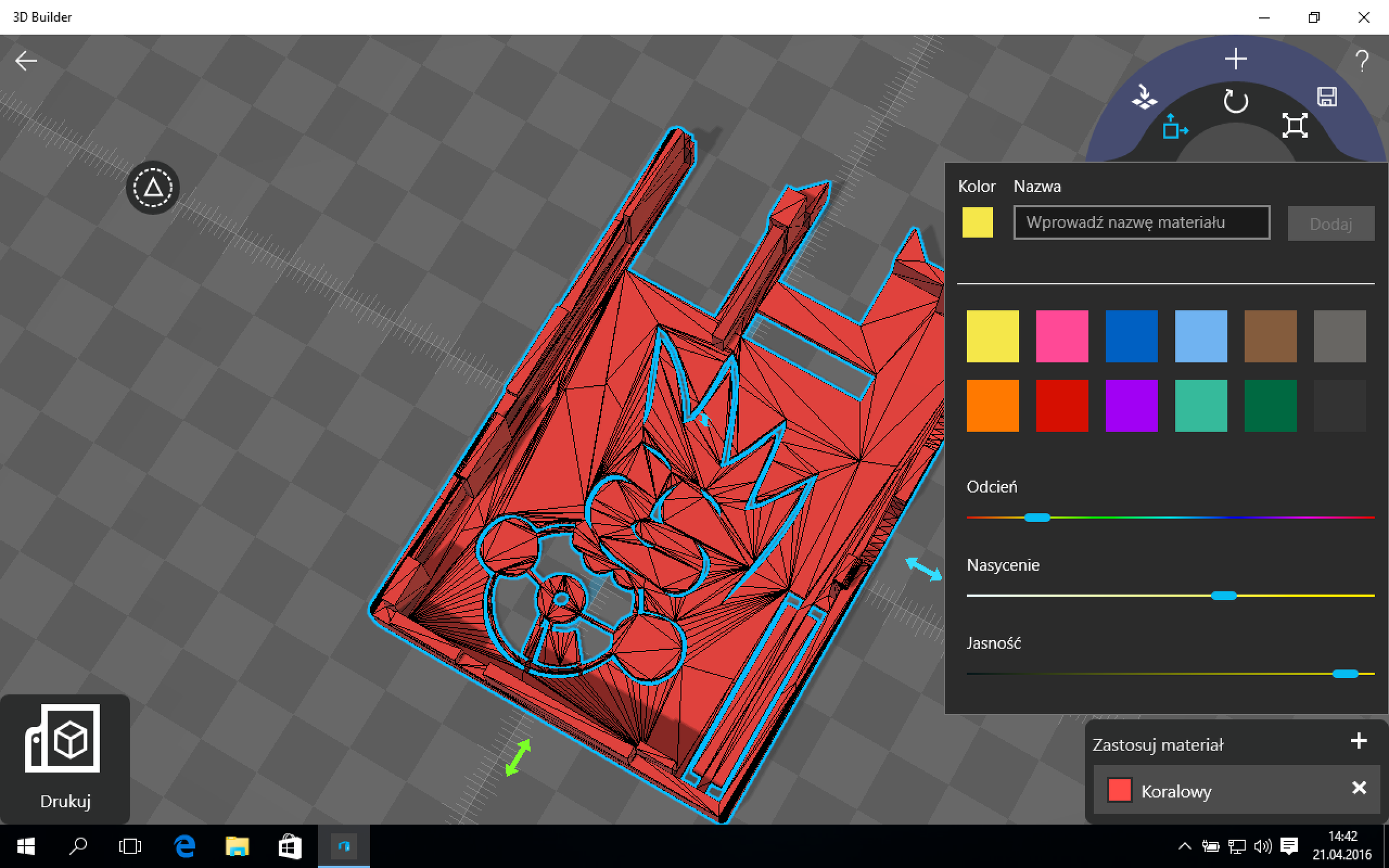Click the Zastosuj materiał header
Screen dimensions: 1389x868
pos(1157,744)
